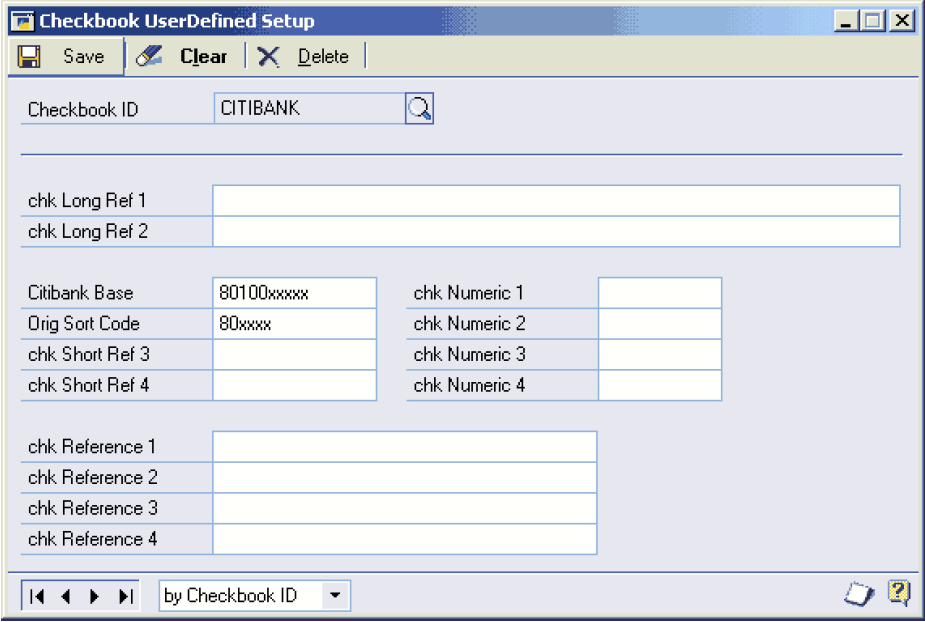Screen dimensions: 925x622
Task: Click into the Citibank Base field
Action: pyautogui.click(x=294, y=293)
